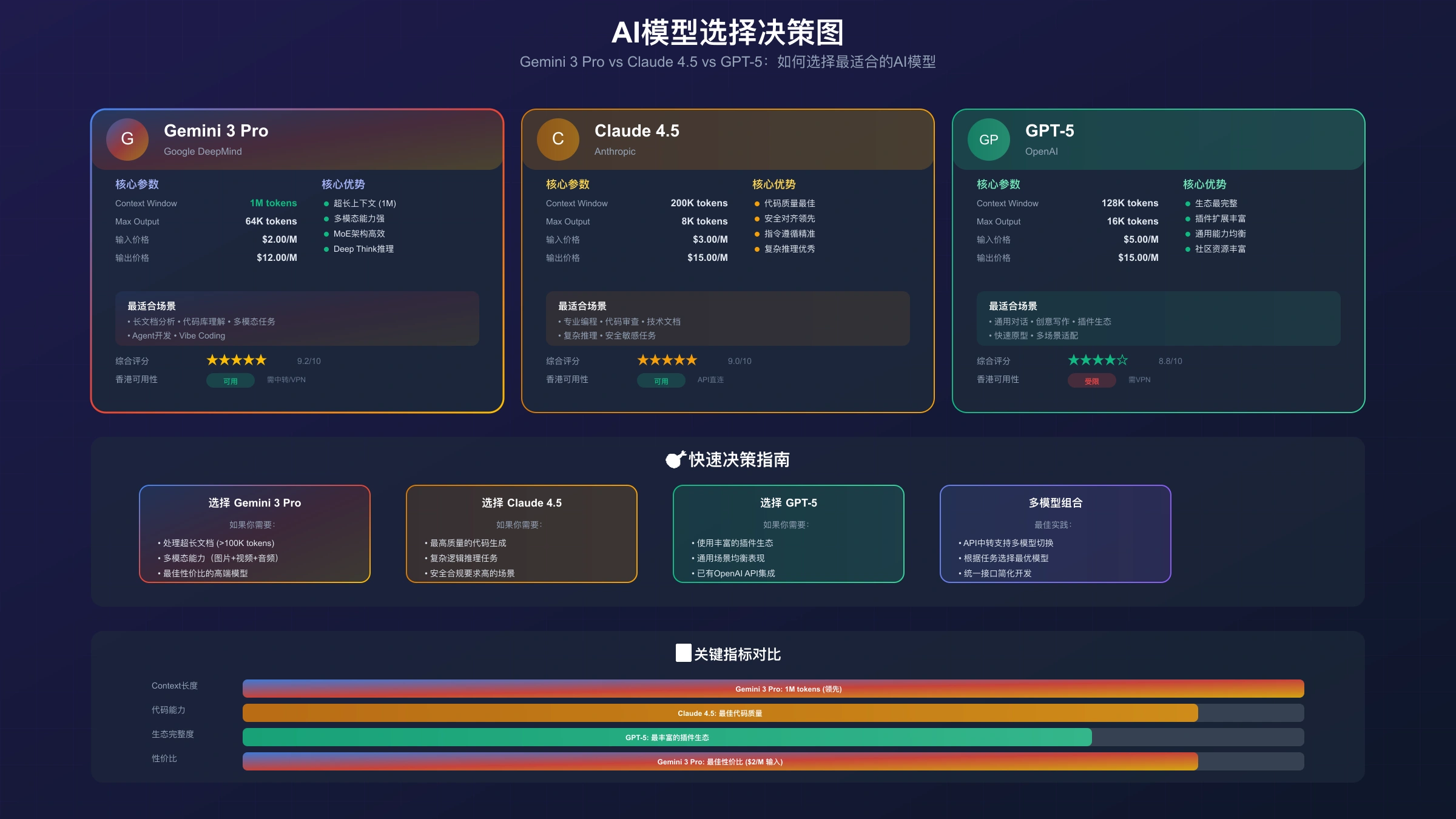The height and width of the screenshot is (819, 1456).
Task: Click the 8K tokens max output value
Action: 704,221
